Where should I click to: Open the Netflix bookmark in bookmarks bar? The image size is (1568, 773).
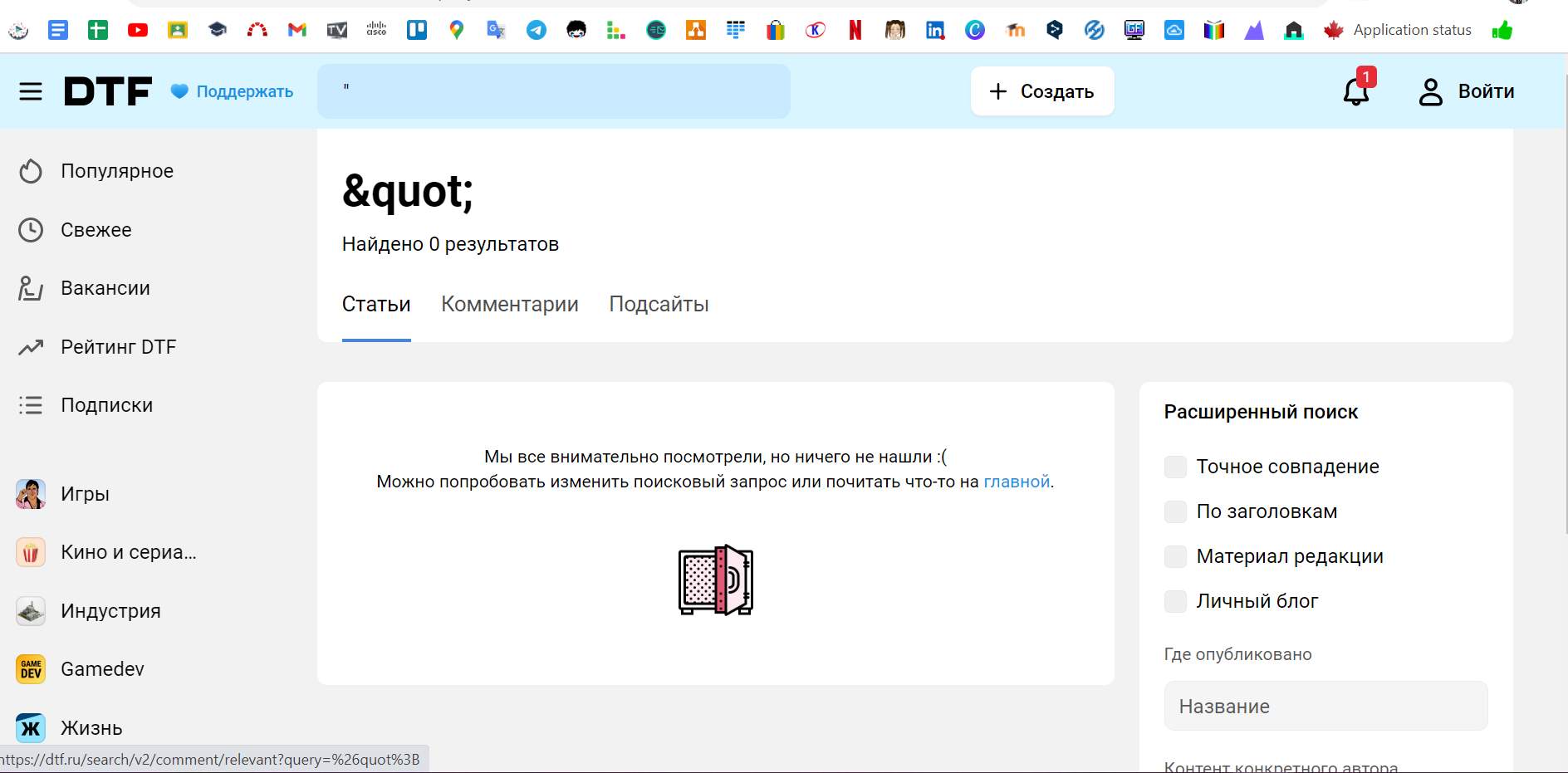pos(855,31)
